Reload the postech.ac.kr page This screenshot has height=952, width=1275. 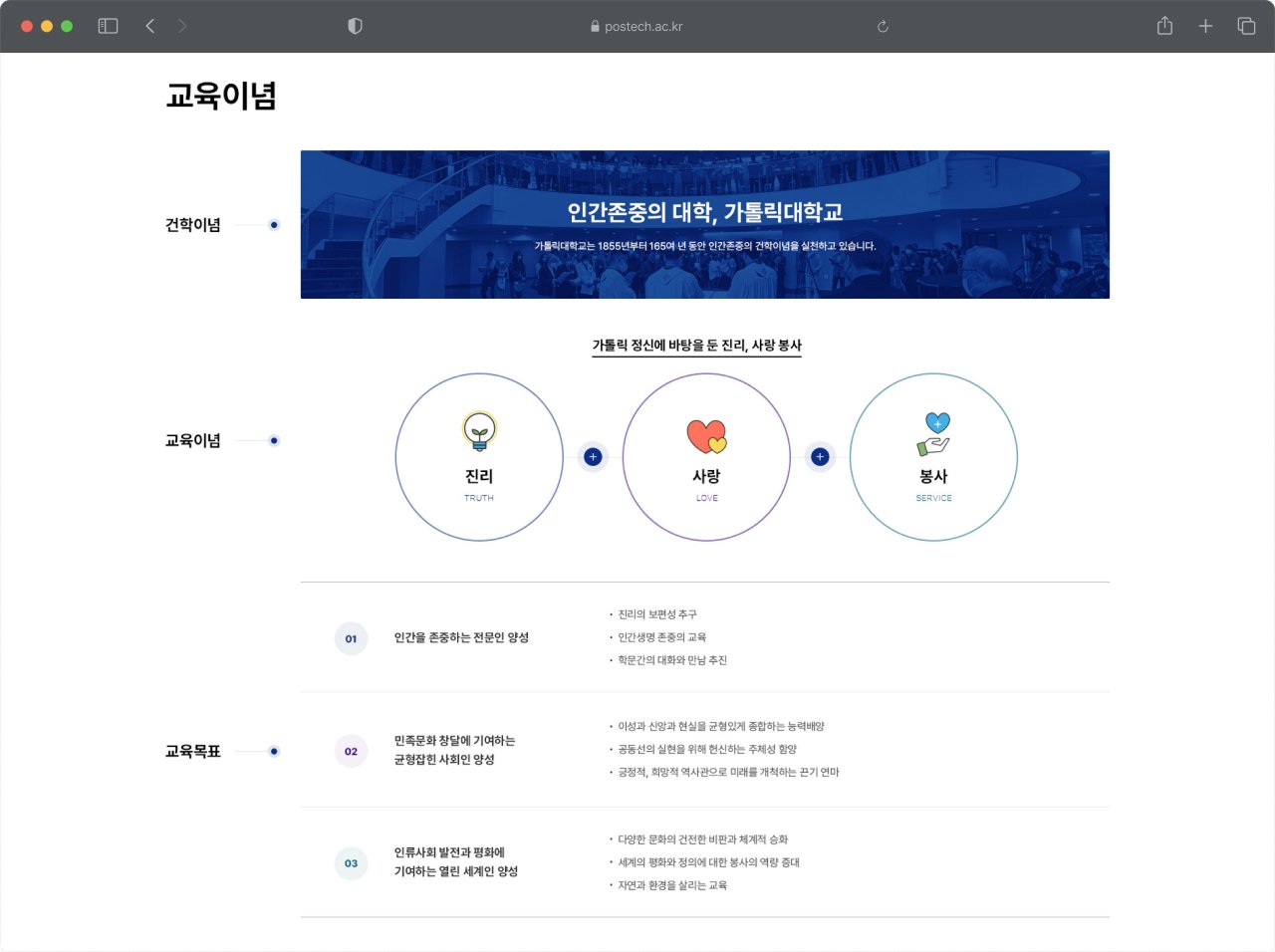point(883,27)
